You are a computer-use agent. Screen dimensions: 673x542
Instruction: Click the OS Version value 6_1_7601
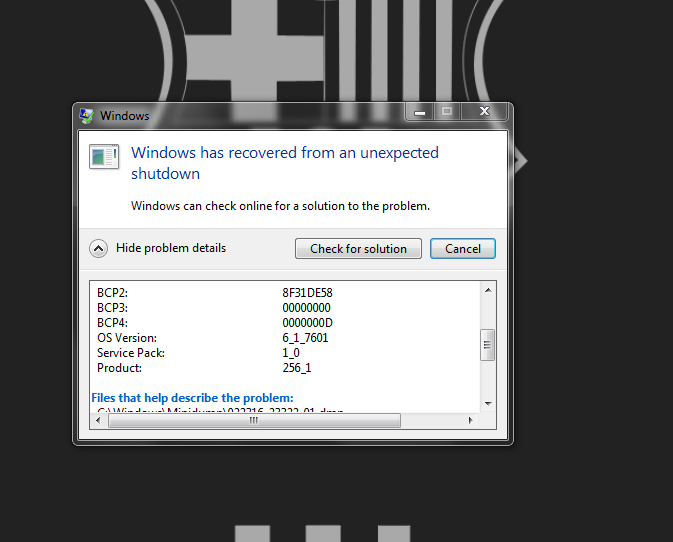305,338
